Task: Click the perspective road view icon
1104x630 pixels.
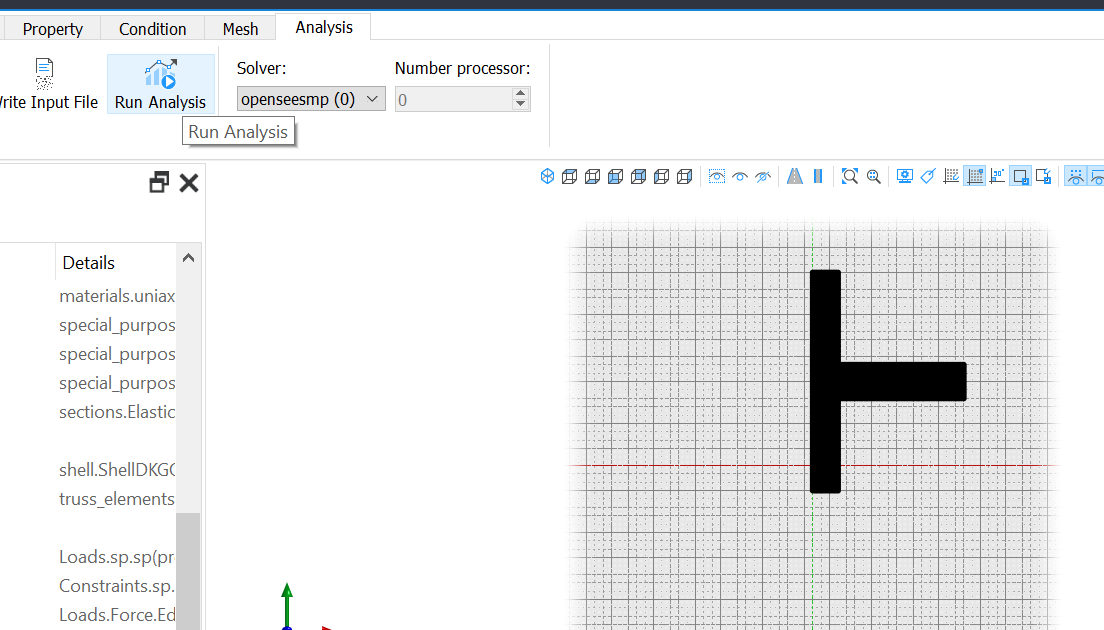Action: [795, 177]
